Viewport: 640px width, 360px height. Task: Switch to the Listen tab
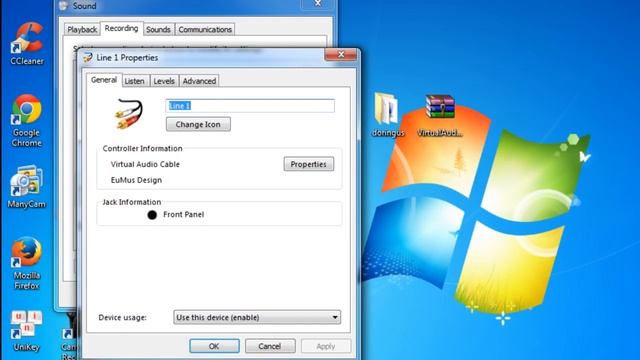pos(134,81)
